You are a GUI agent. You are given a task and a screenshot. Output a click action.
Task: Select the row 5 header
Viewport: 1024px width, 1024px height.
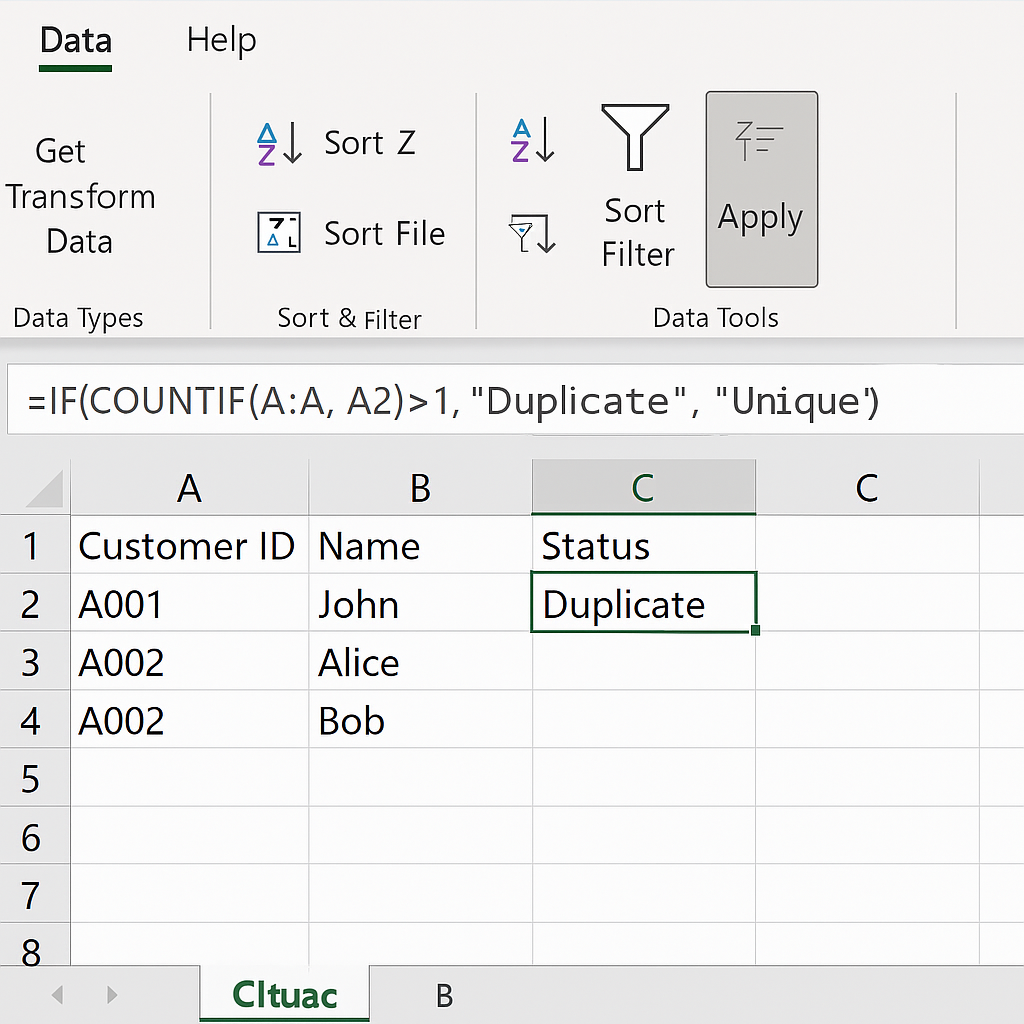point(31,778)
